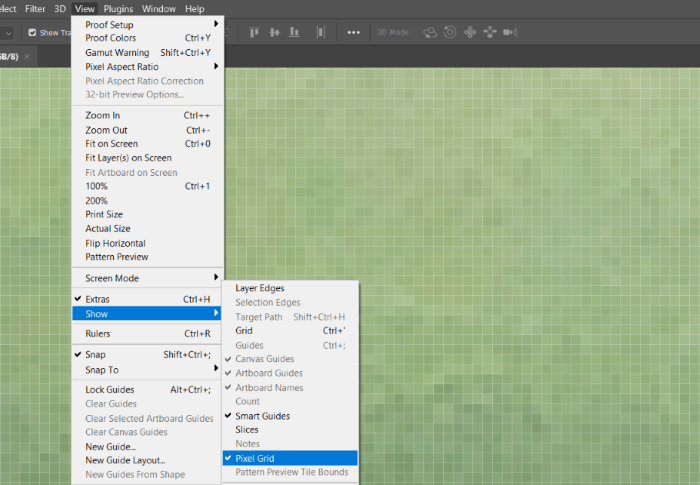Select the 3D Rotate (orbit) mode icon
Screen dimensions: 700x485
point(430,32)
